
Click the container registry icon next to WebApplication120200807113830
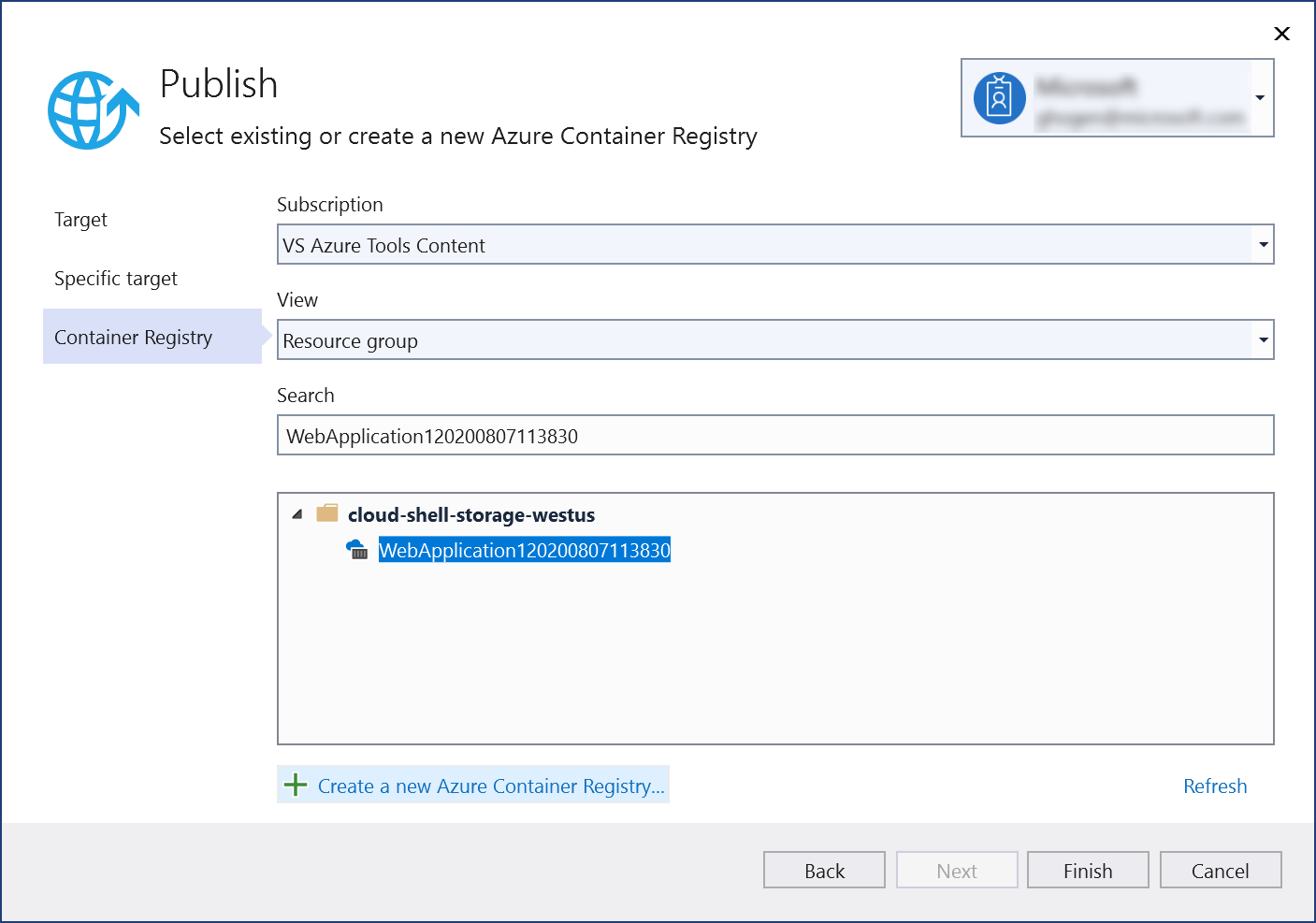(356, 550)
